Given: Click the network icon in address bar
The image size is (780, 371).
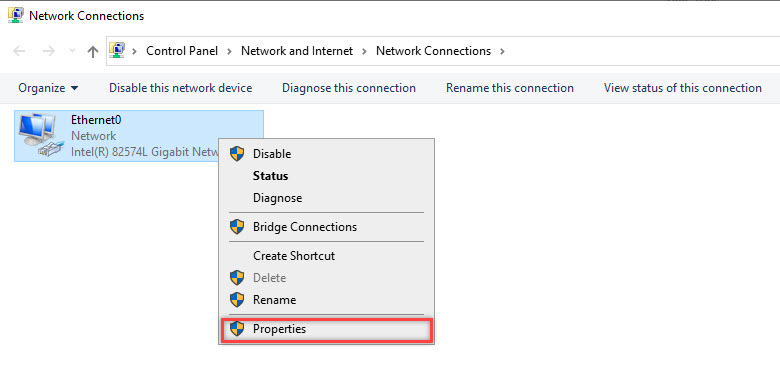Looking at the screenshot, I should coord(117,50).
